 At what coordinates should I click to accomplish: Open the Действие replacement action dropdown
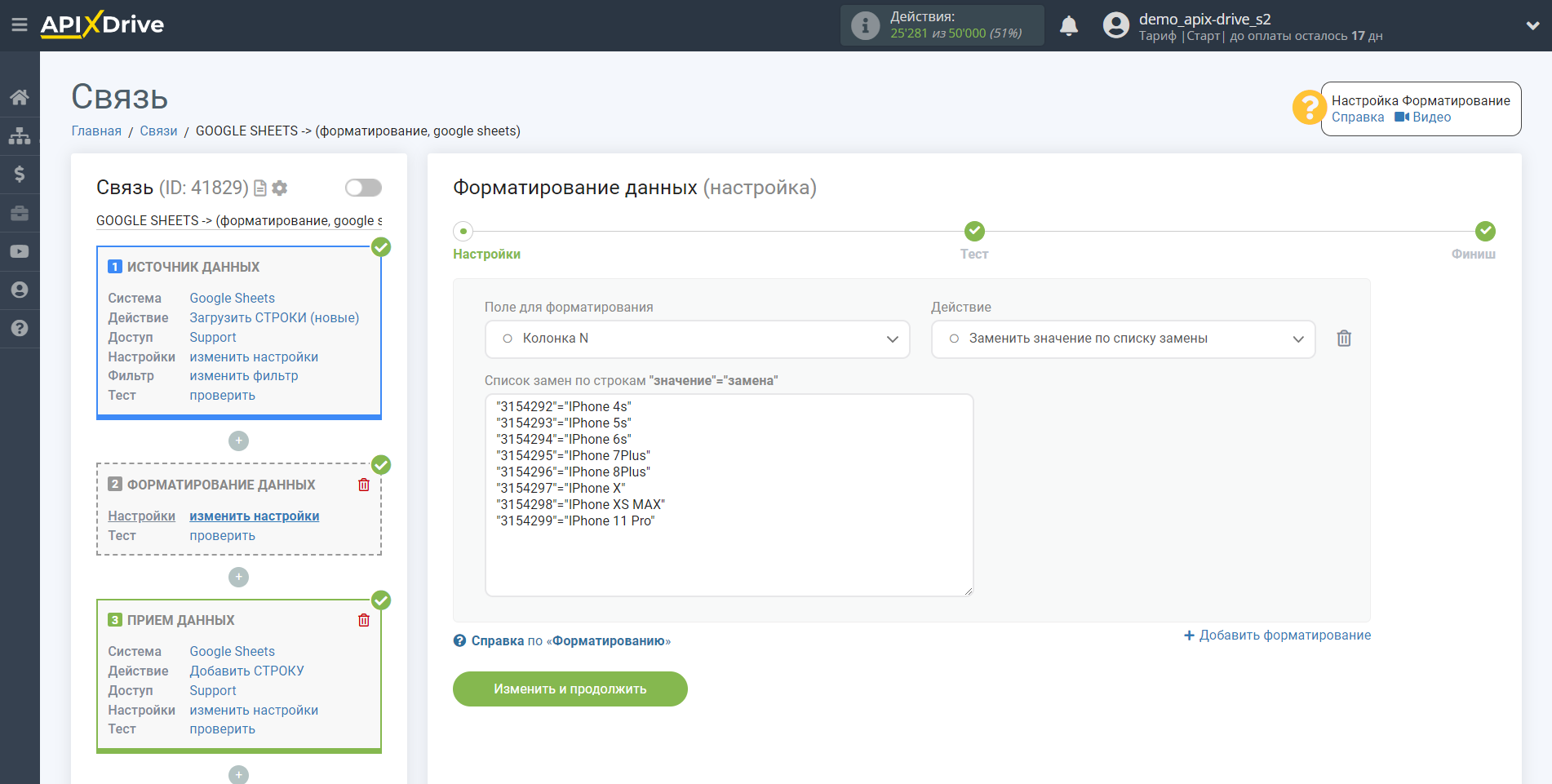click(x=1123, y=339)
